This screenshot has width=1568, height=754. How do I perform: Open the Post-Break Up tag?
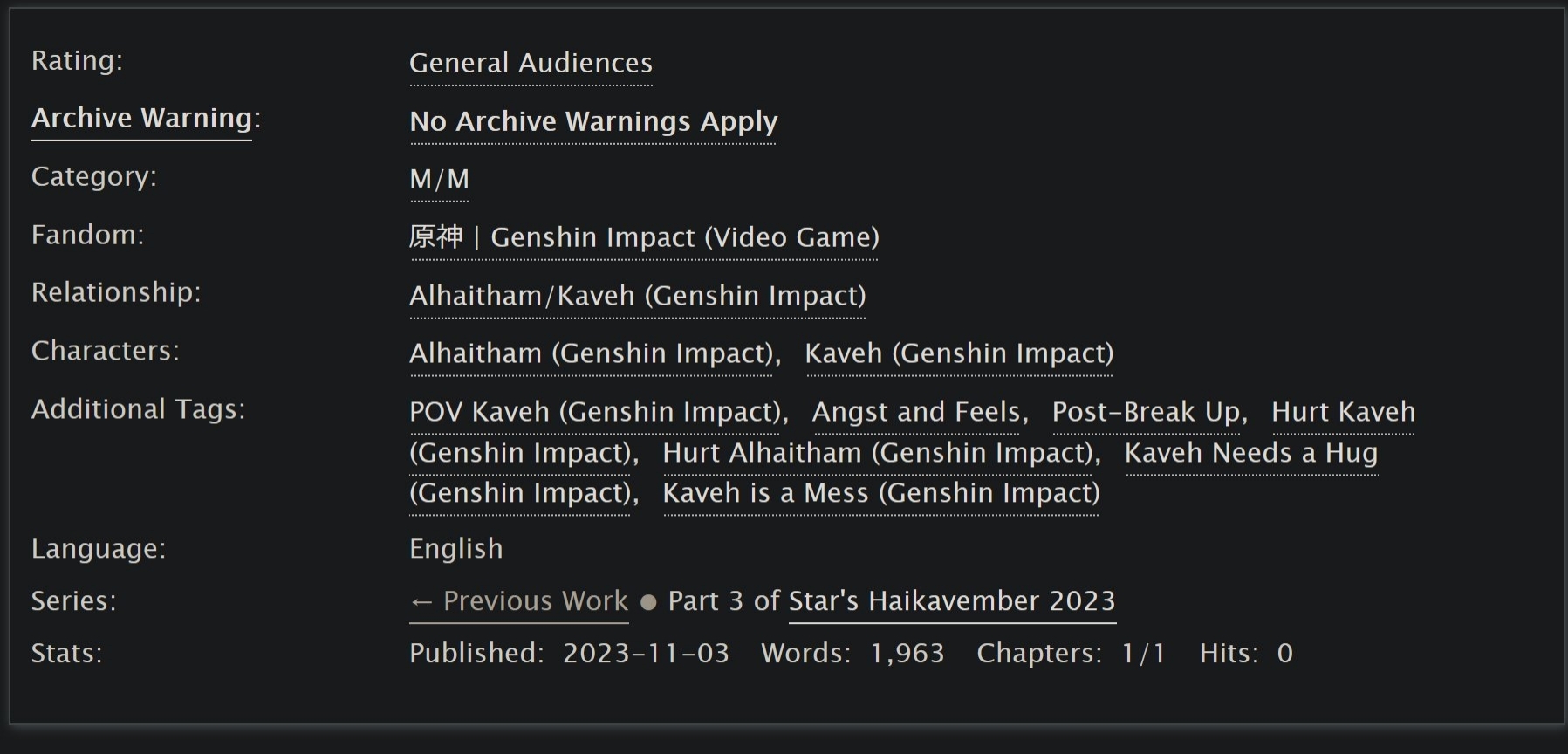(1146, 412)
